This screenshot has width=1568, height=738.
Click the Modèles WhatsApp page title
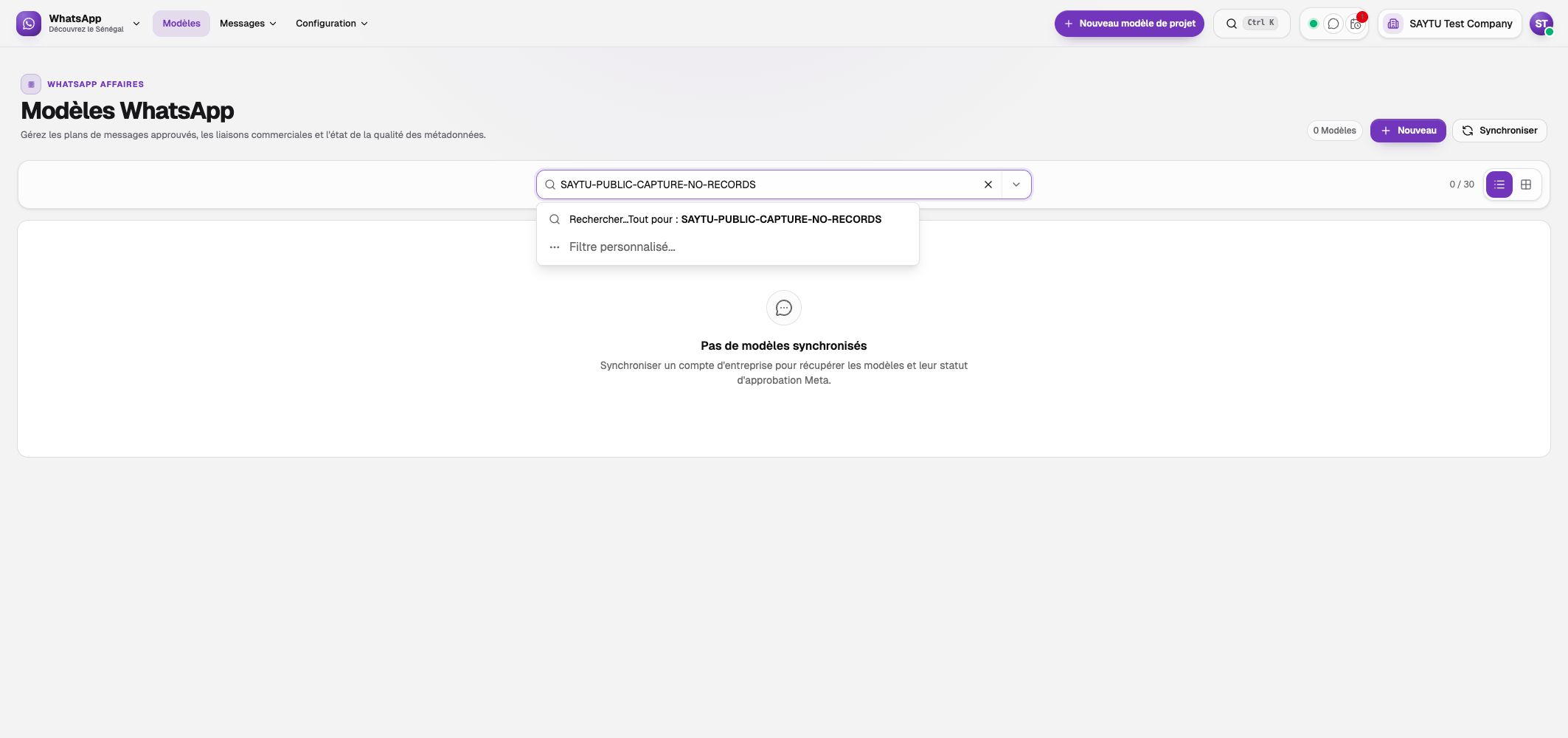128,111
